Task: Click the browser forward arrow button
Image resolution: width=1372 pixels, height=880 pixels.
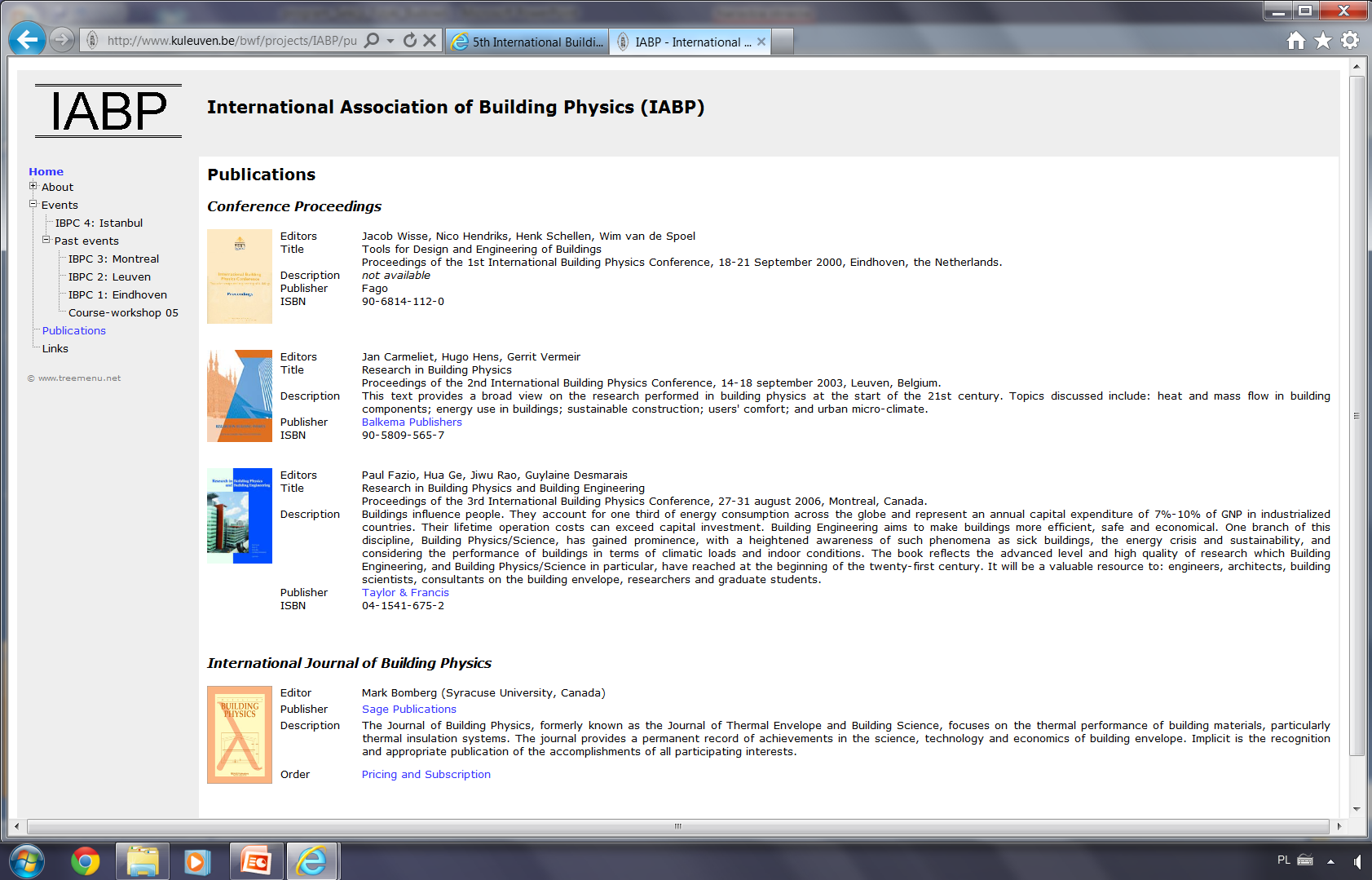Action: coord(62,39)
